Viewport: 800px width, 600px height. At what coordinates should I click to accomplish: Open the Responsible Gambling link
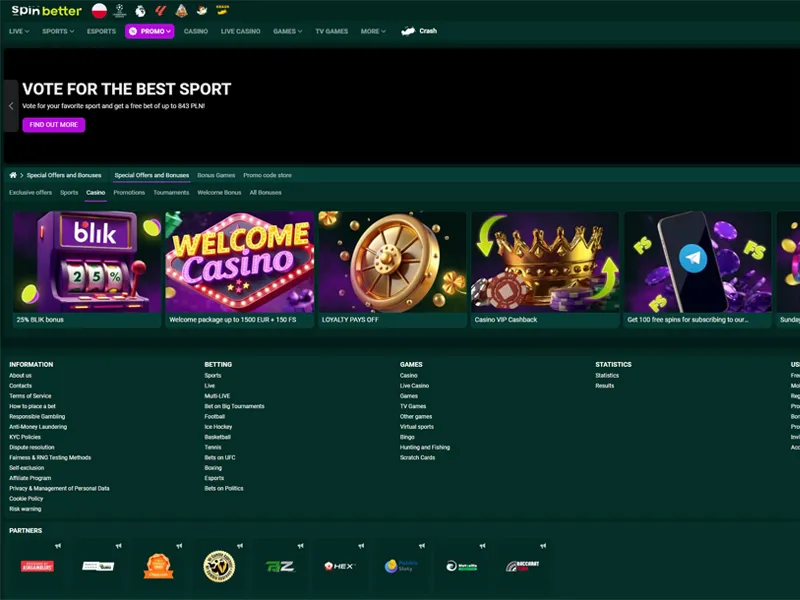click(x=37, y=416)
